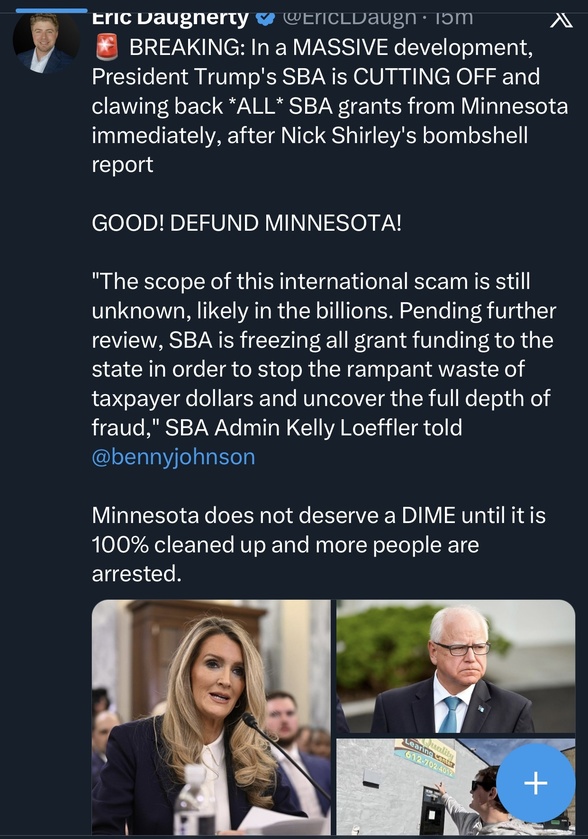This screenshot has width=588, height=839.
Task: Tap the blue compose plus button
Action: pyautogui.click(x=536, y=783)
